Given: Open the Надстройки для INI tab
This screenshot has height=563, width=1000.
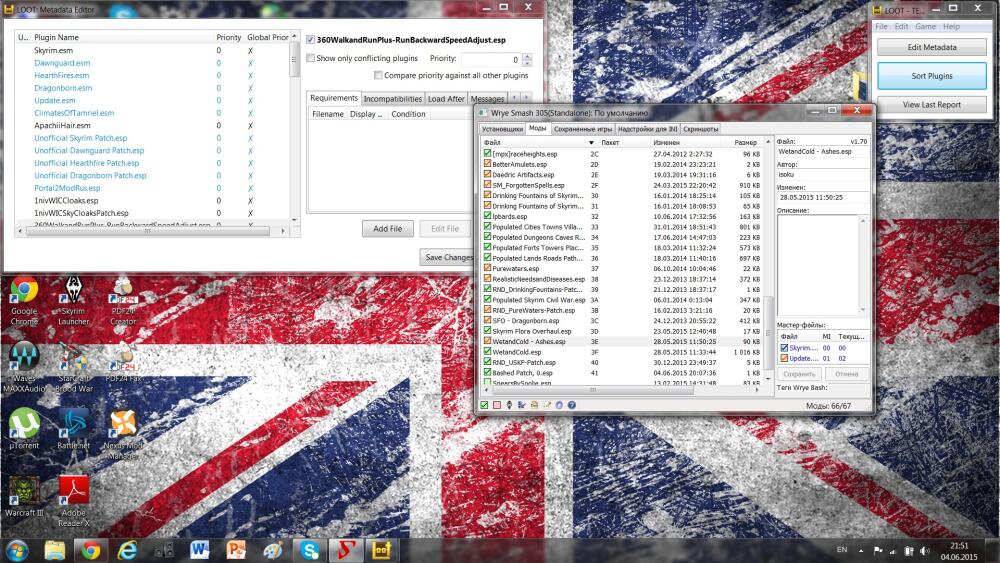Looking at the screenshot, I should coord(647,129).
